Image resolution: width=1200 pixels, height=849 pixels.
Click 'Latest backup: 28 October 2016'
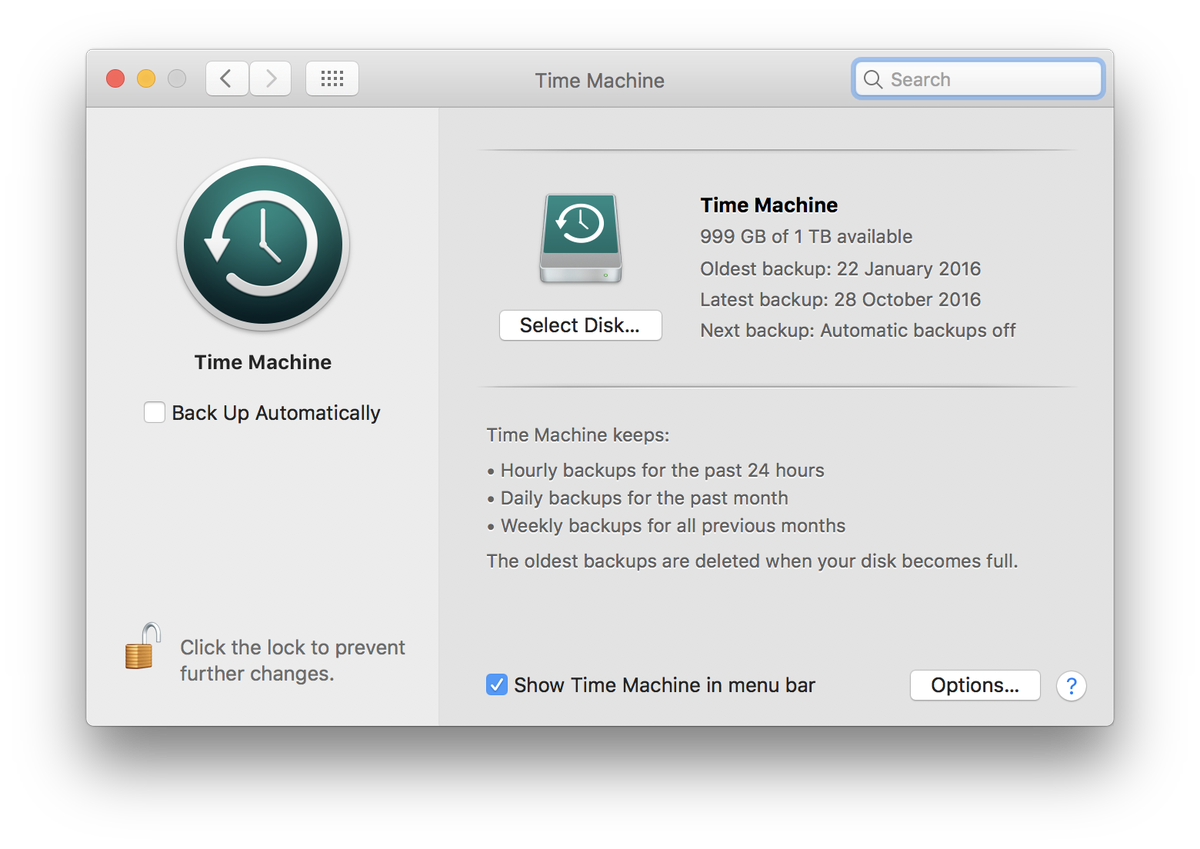840,300
